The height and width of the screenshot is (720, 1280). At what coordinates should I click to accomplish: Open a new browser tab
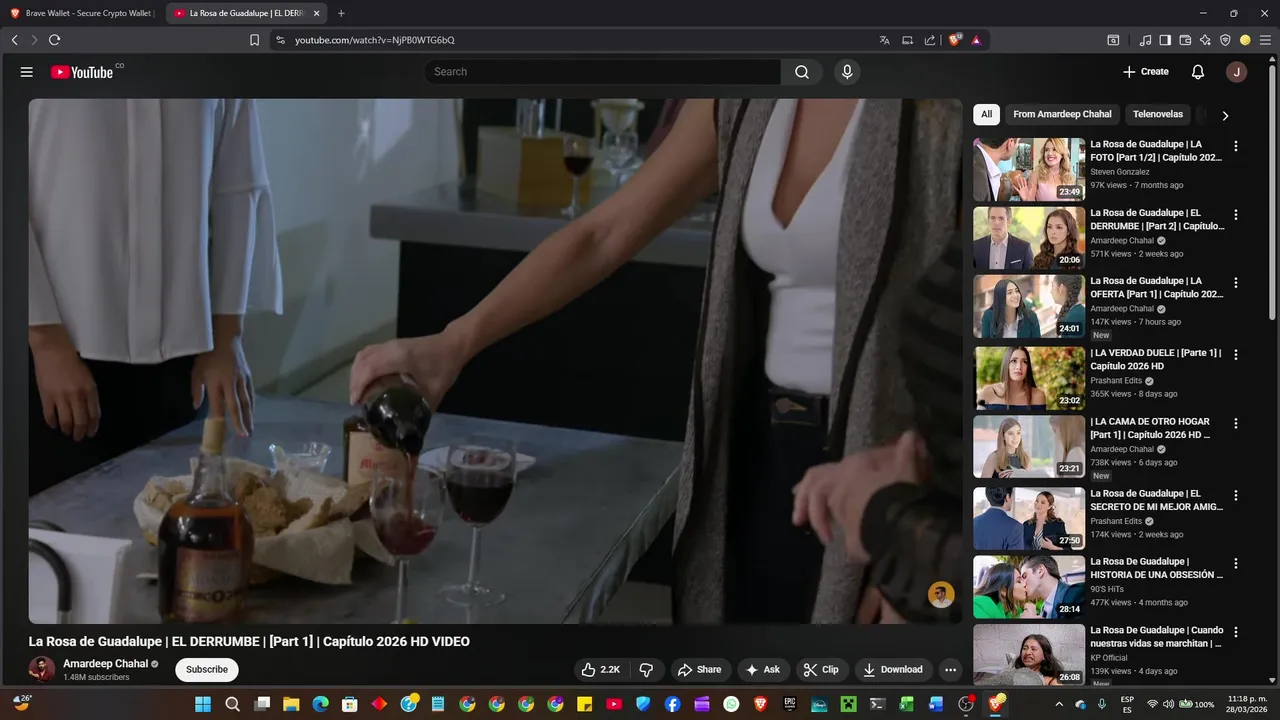click(341, 13)
